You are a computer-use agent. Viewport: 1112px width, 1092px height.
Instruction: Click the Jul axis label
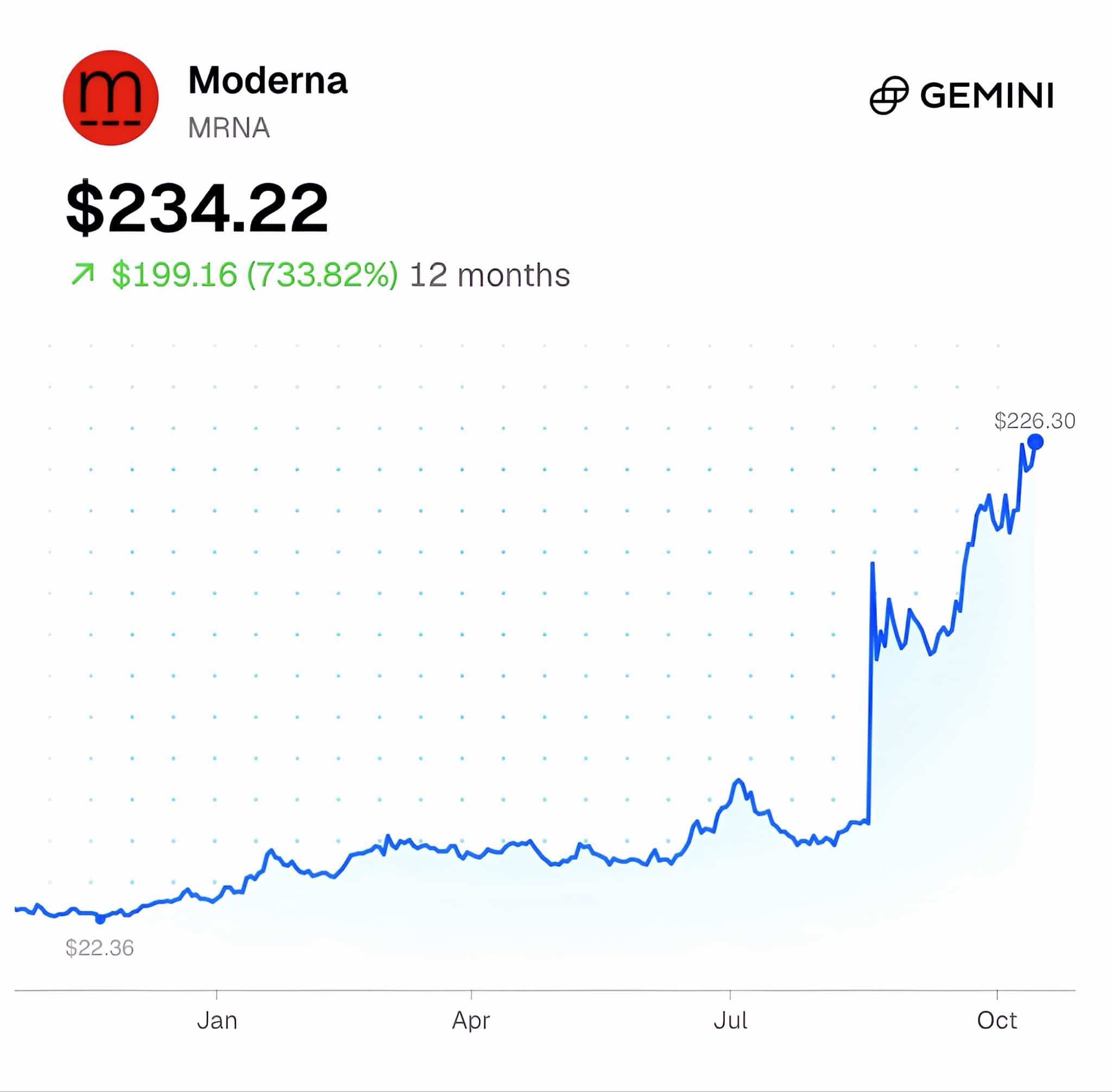coord(730,1020)
